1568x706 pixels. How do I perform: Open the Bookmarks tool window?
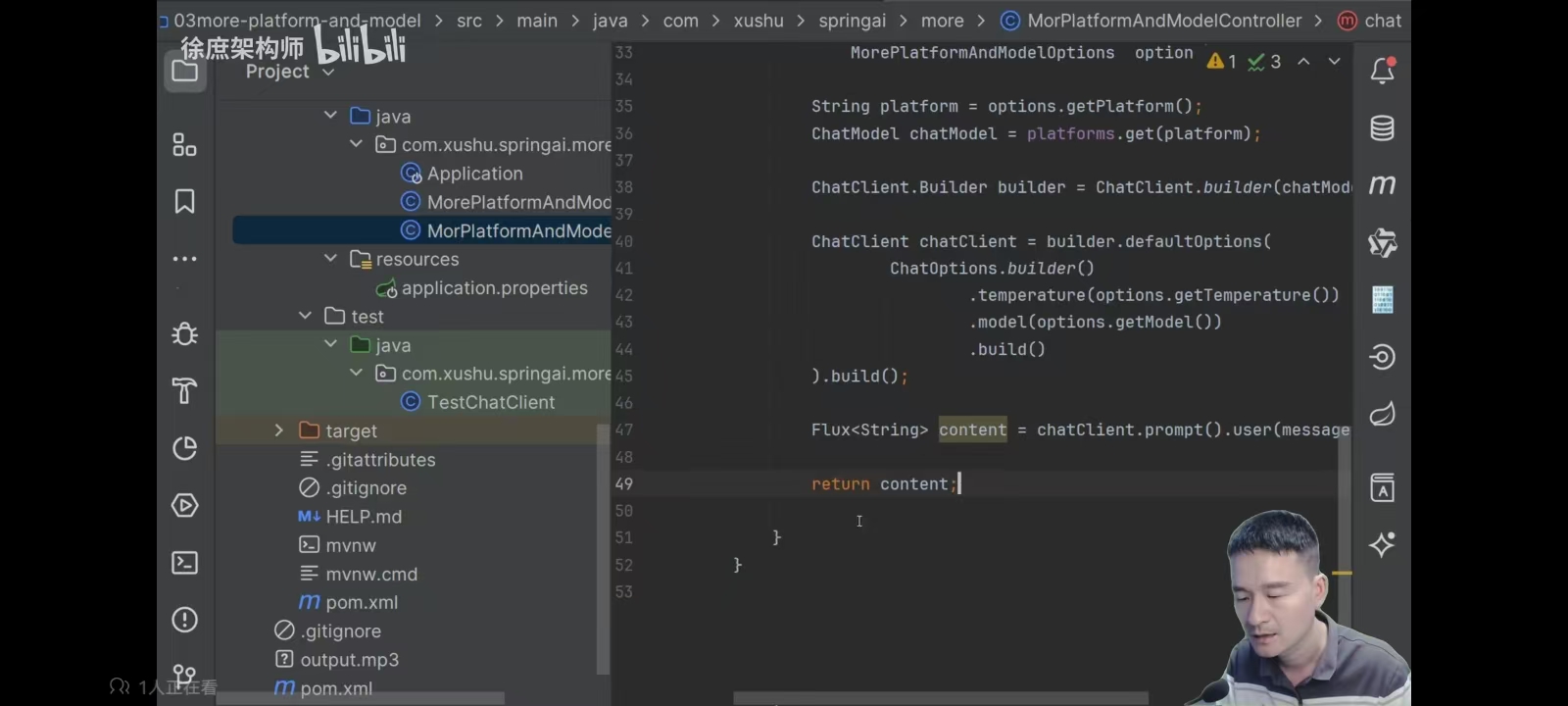184,202
